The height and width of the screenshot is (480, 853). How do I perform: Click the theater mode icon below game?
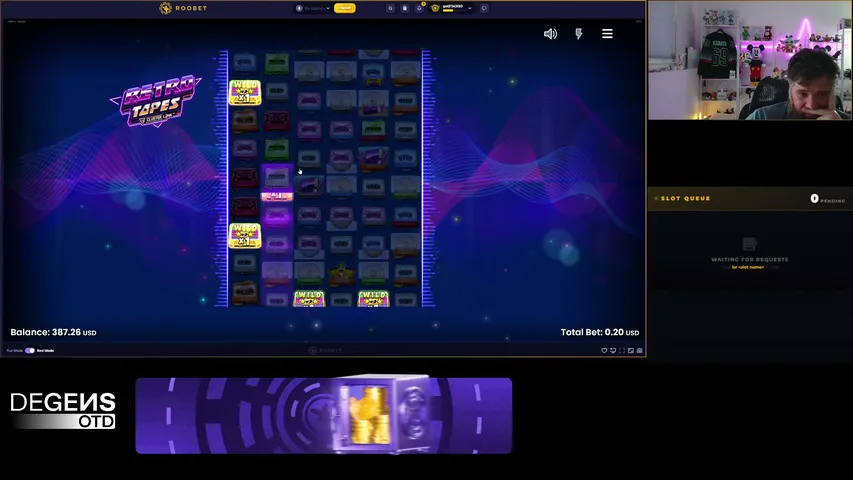(x=613, y=350)
